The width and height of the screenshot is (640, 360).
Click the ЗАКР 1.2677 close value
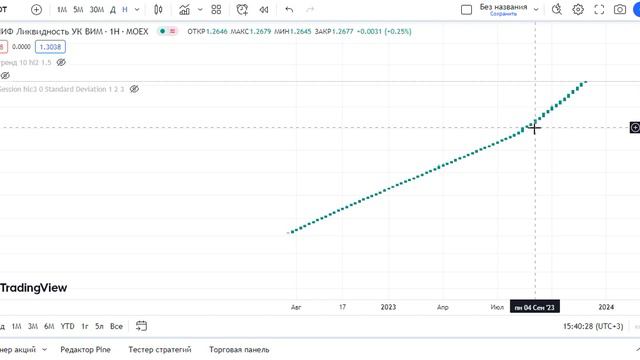point(333,31)
